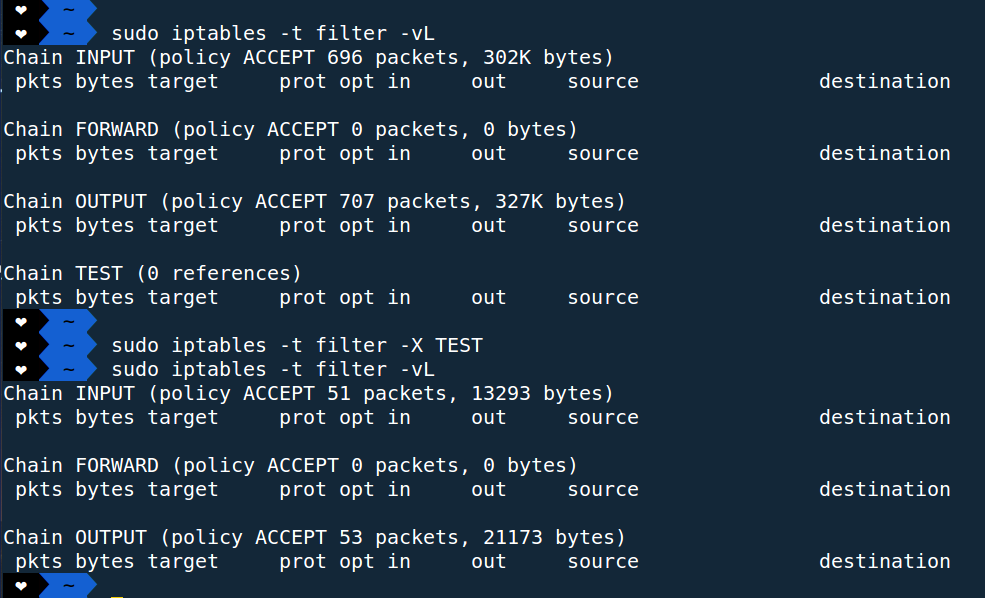Click the heart icon beside the -X TEST command

[x=21, y=345]
